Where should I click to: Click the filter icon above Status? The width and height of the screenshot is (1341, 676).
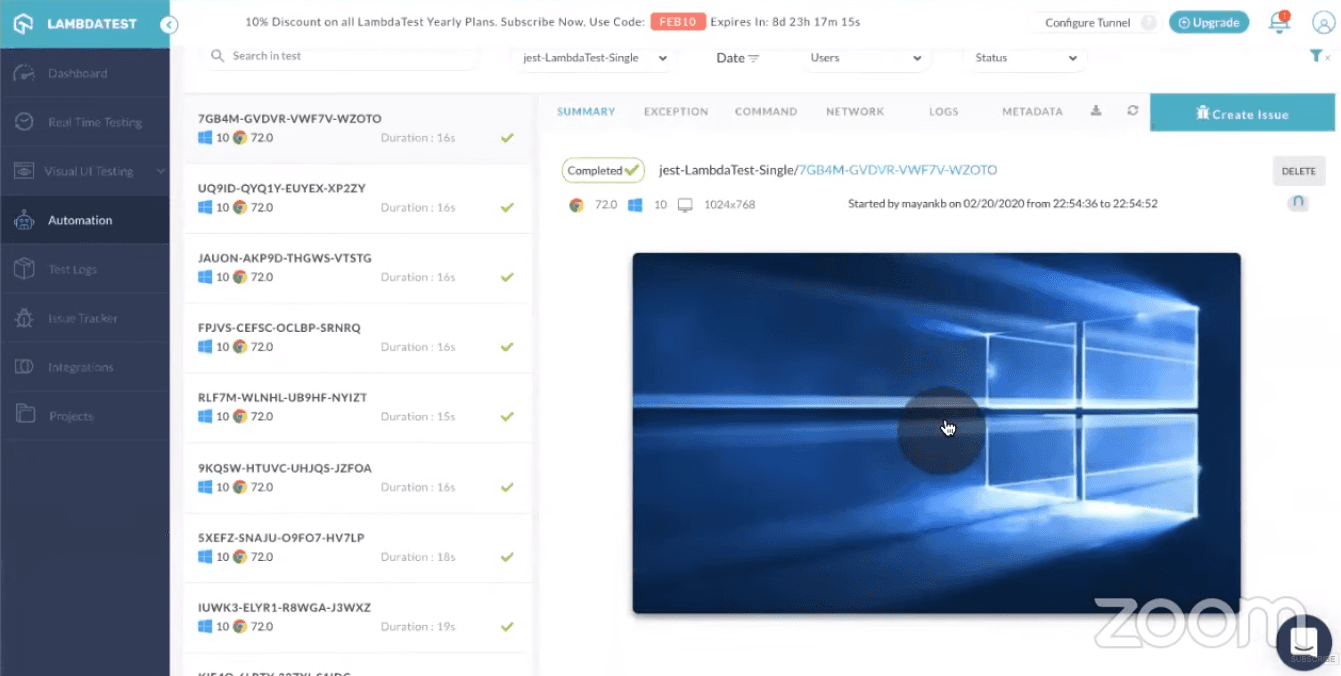1318,58
